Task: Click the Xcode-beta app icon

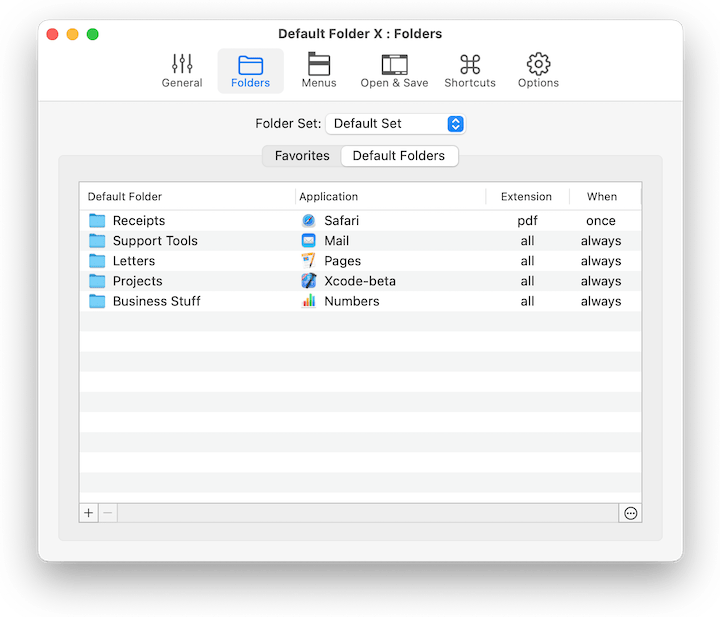Action: click(x=309, y=281)
